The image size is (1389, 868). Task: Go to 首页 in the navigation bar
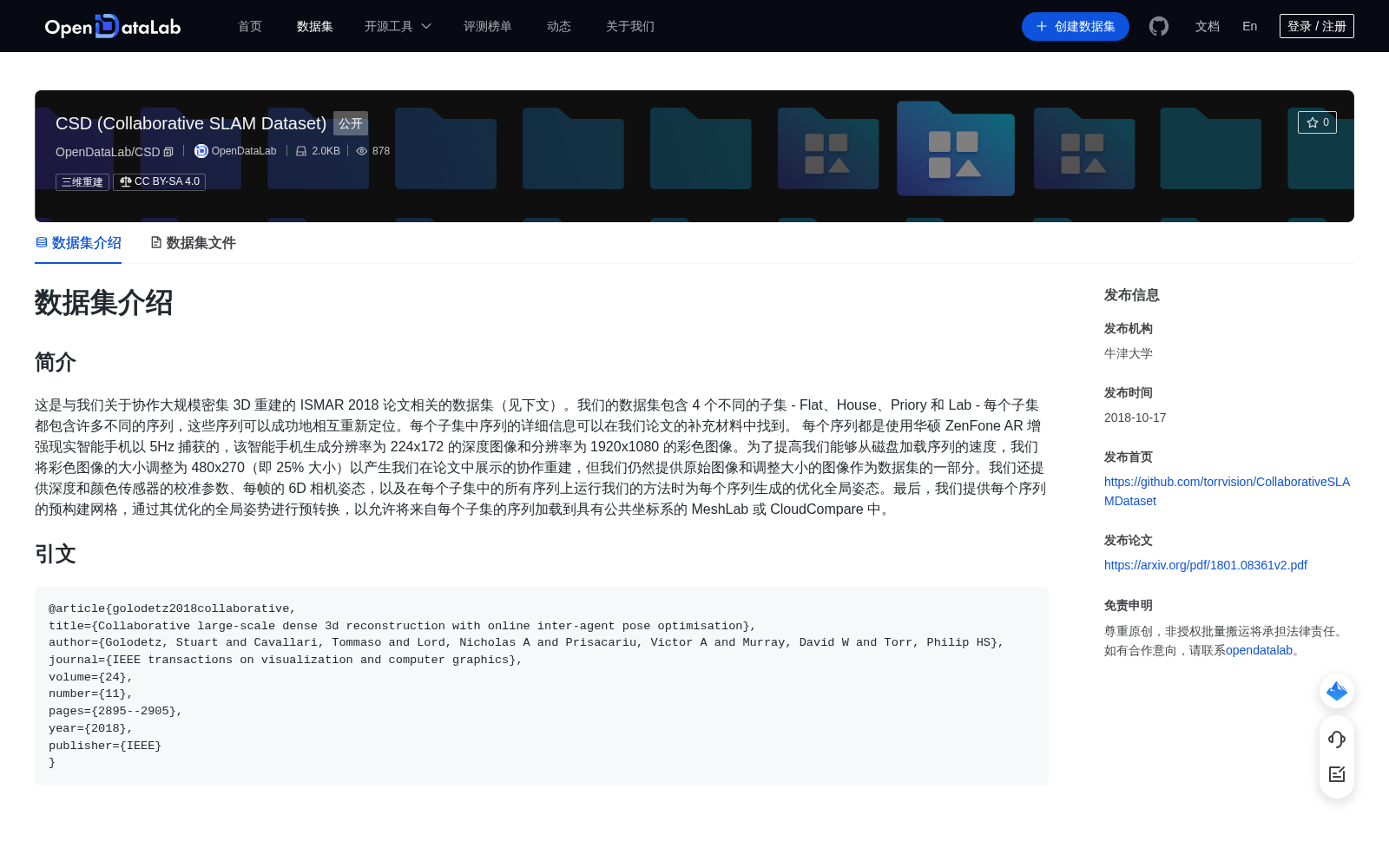[x=250, y=27]
